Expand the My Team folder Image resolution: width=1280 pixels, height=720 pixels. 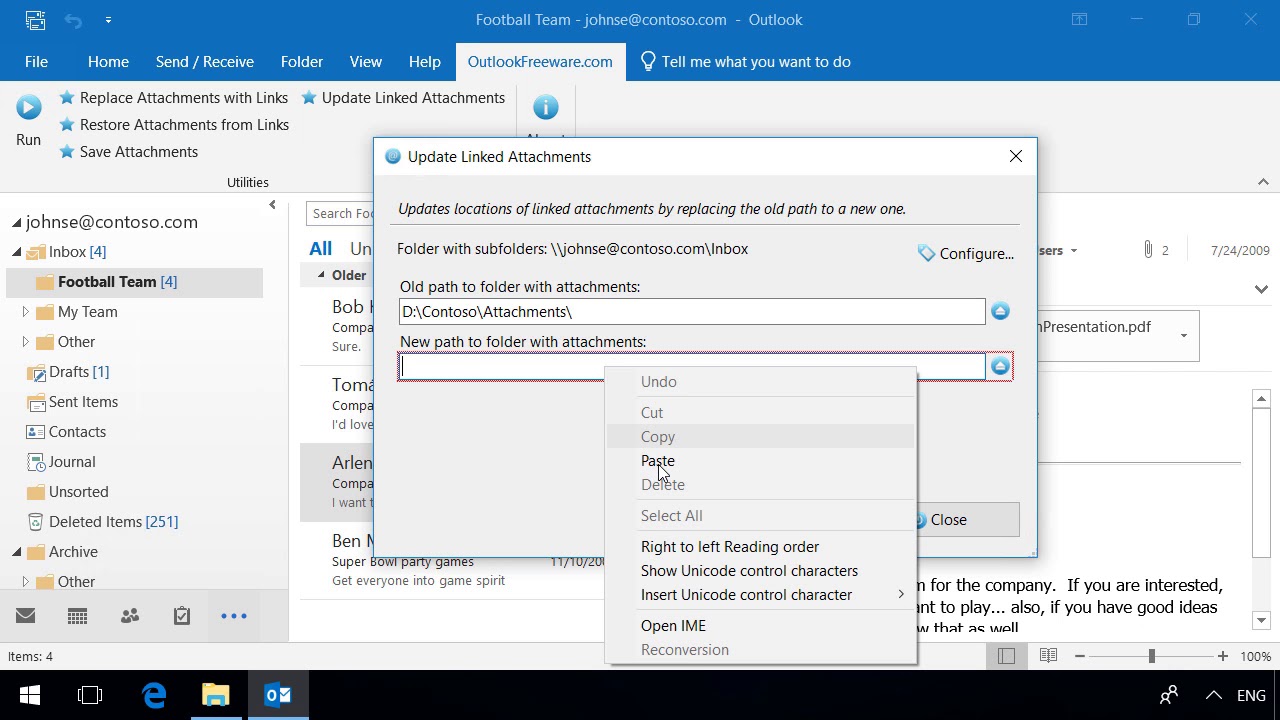(25, 312)
